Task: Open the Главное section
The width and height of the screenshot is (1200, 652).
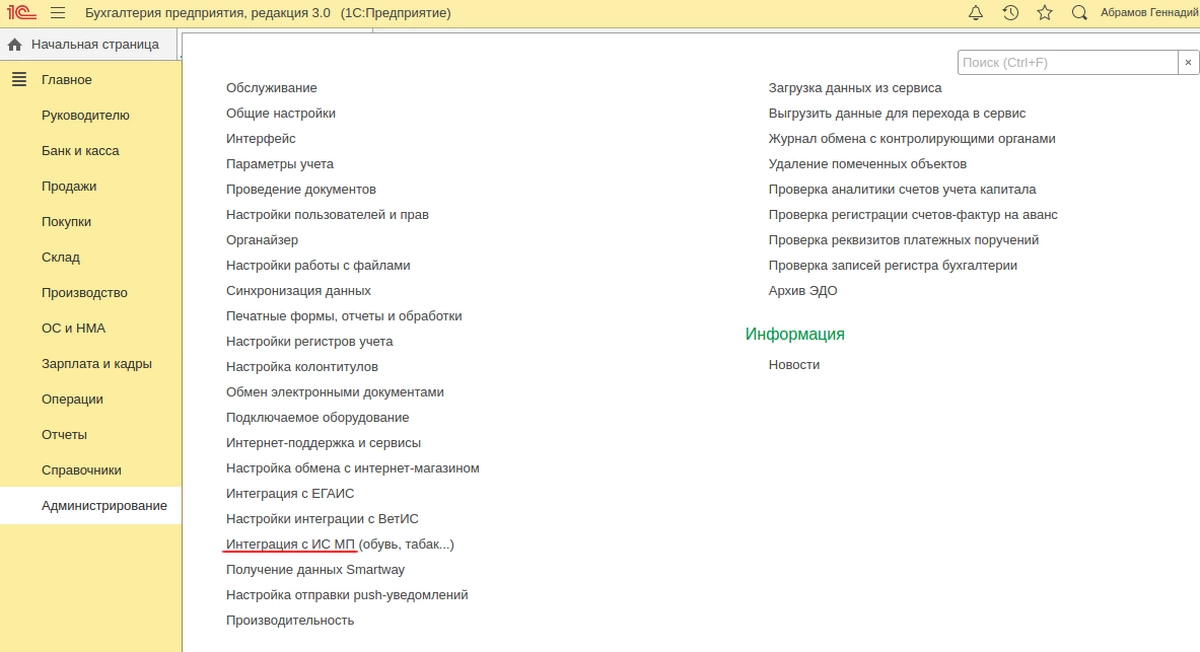Action: coord(66,80)
